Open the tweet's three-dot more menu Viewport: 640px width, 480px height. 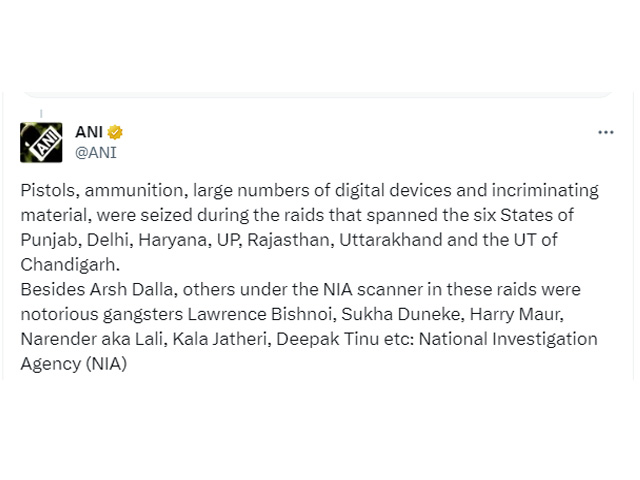pyautogui.click(x=605, y=132)
